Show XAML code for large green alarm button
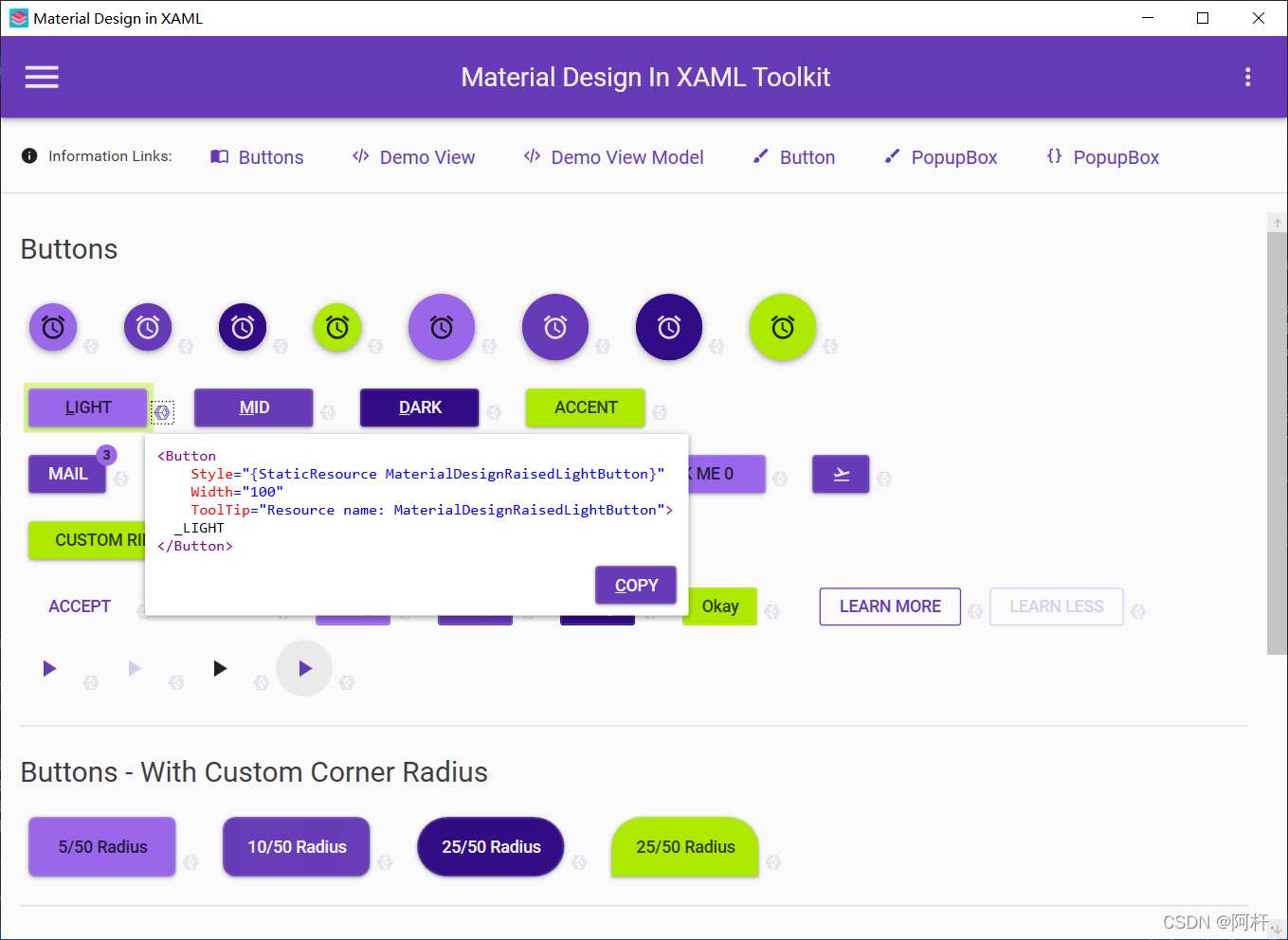This screenshot has width=1288, height=940. (830, 346)
